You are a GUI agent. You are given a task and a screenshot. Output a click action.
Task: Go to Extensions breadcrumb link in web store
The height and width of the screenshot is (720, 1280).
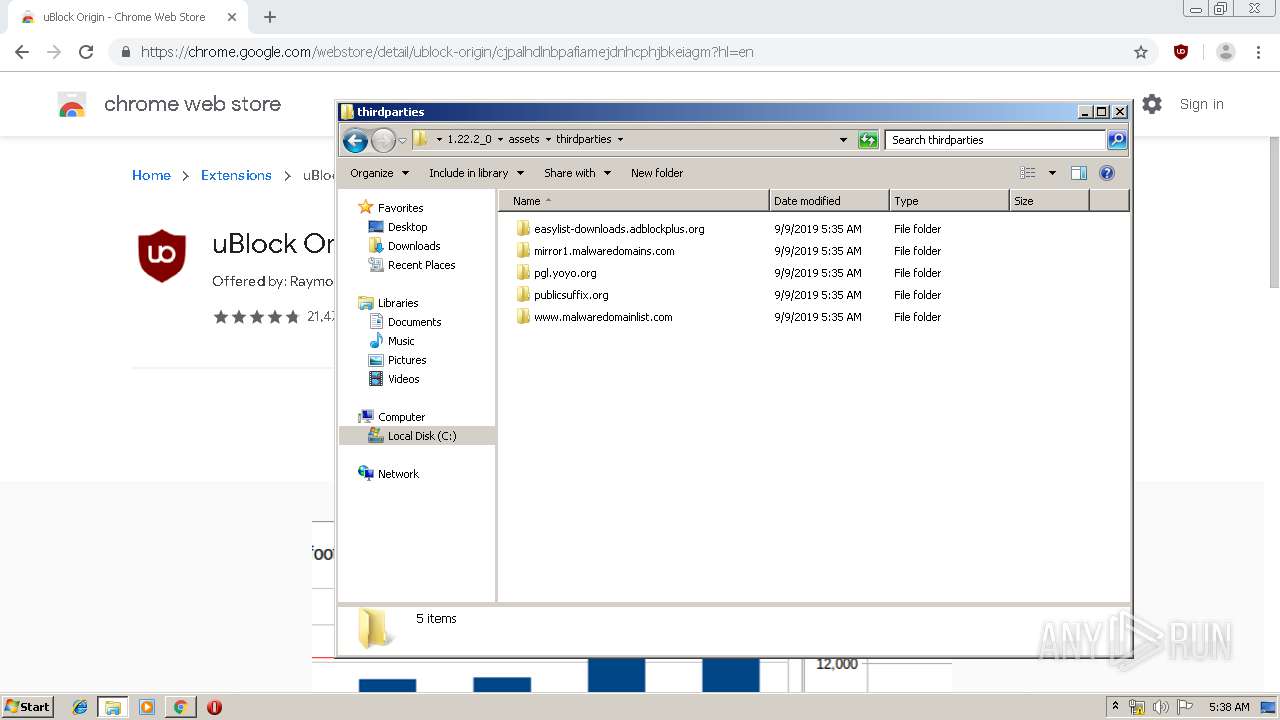pos(236,175)
